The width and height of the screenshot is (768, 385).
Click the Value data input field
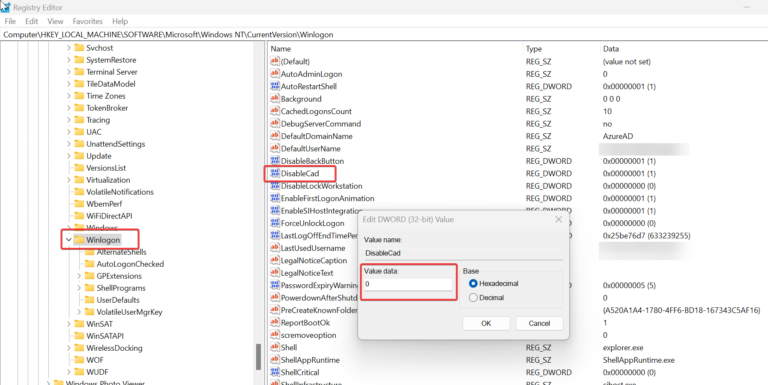pos(408,284)
